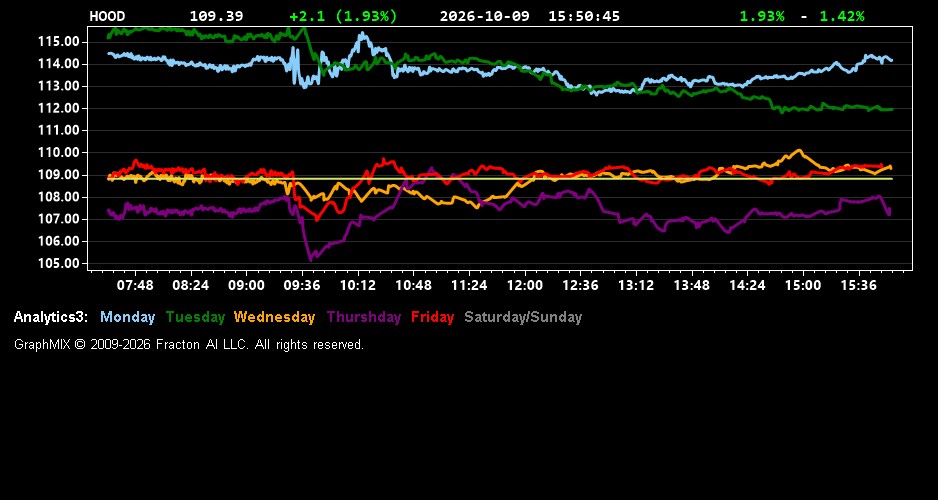Click the 108.00 y-axis label
938x500 pixels.
point(59,197)
